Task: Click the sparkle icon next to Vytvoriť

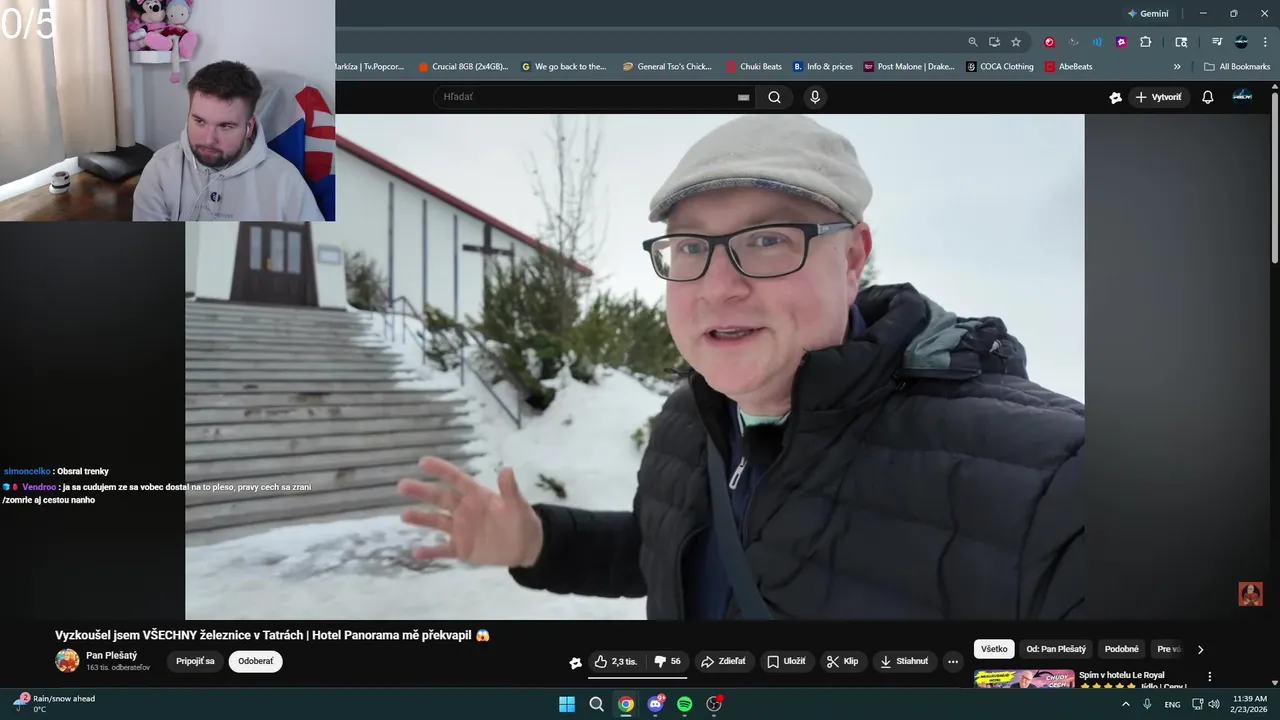Action: [x=1116, y=97]
